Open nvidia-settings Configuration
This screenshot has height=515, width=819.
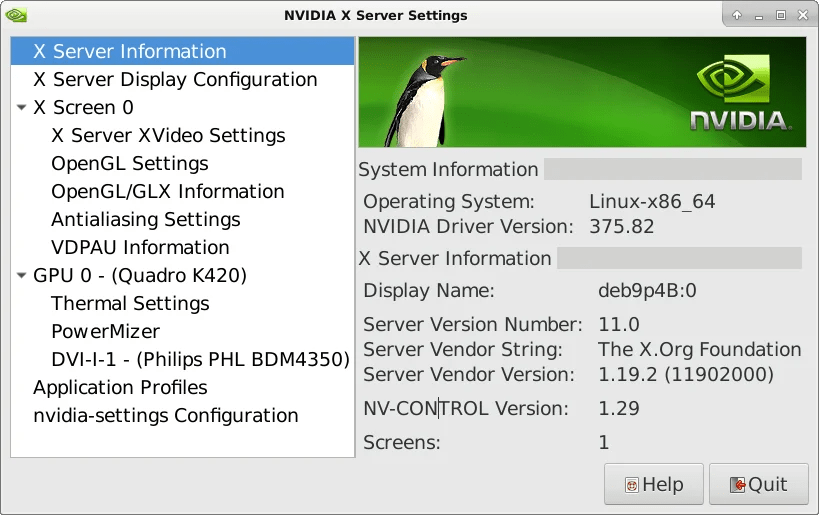click(x=165, y=416)
